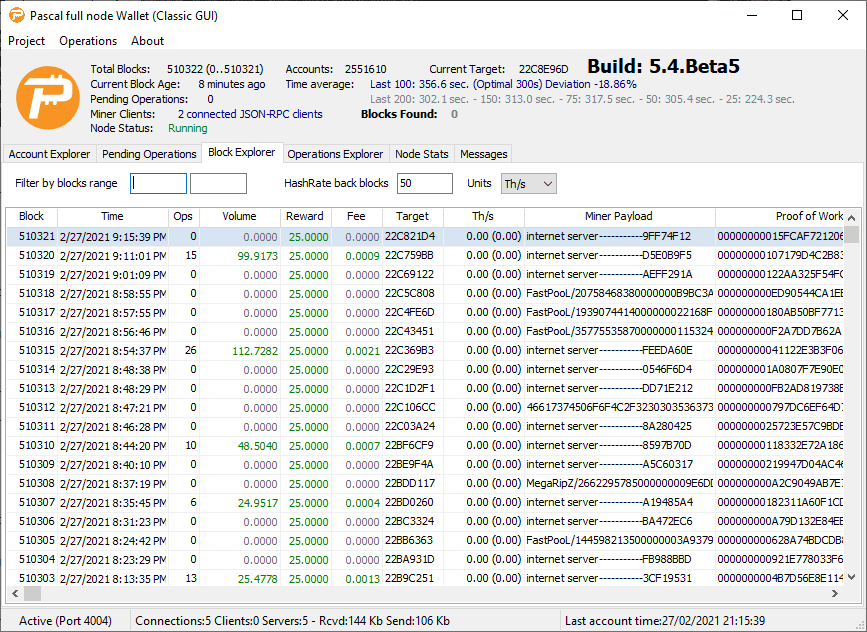Click the MegaRipZ miner payload cell

(619, 484)
